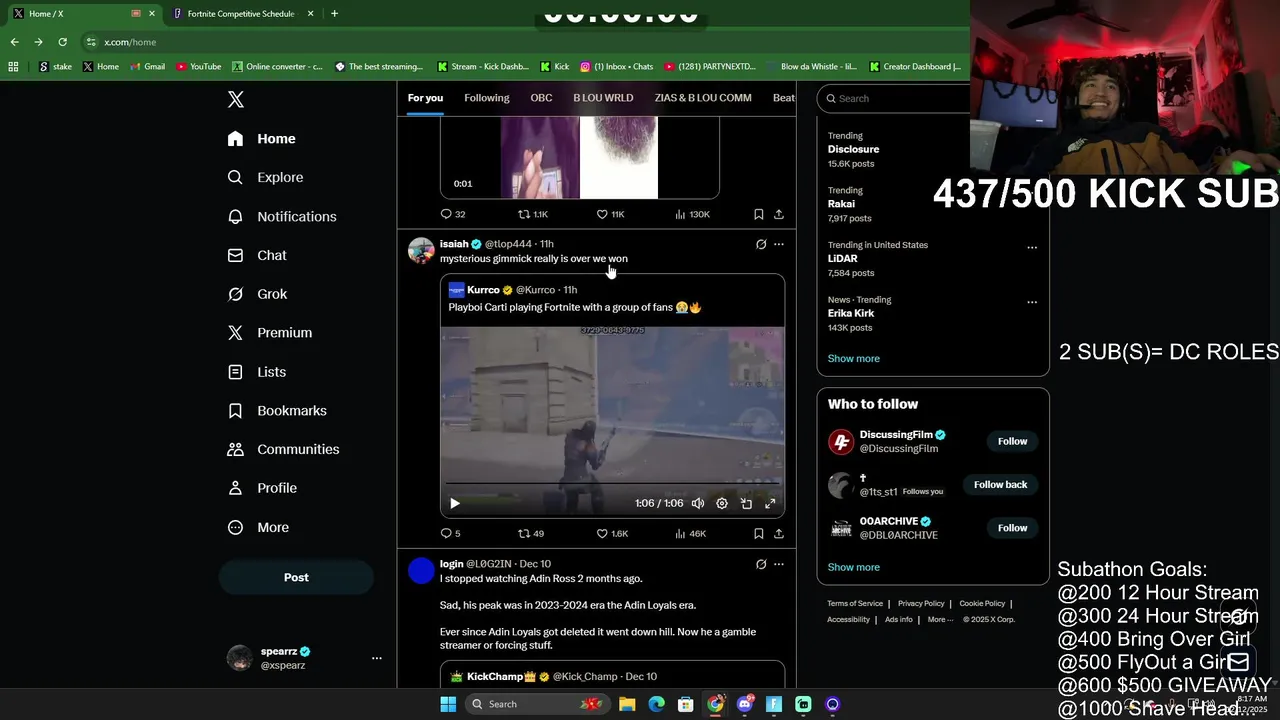Switch to Fortnite Competitive Schedule browser tab
This screenshot has width=1280, height=720.
pos(241,14)
